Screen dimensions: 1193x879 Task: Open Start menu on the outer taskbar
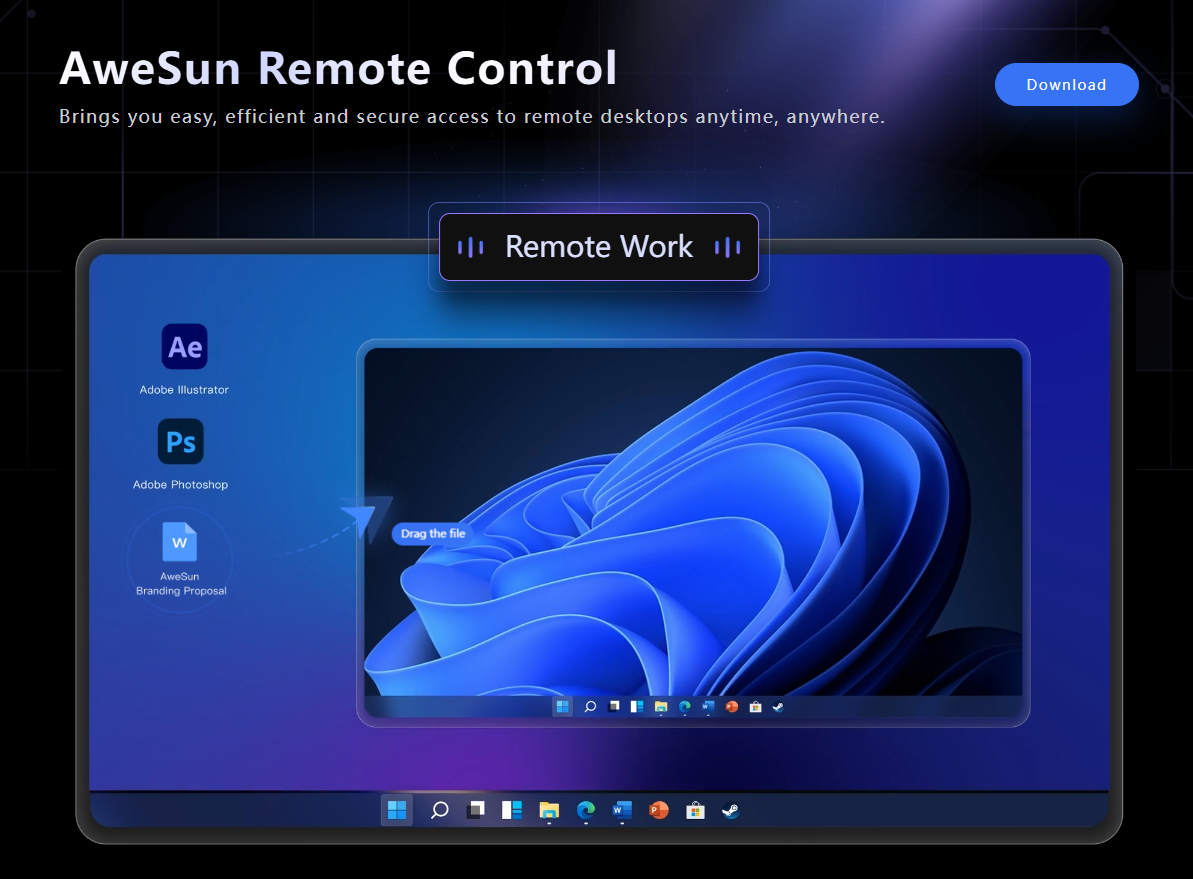[x=396, y=810]
